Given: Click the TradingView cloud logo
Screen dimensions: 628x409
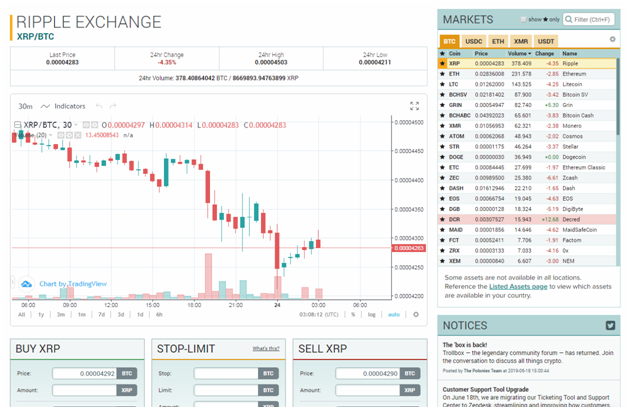Looking at the screenshot, I should pos(26,284).
